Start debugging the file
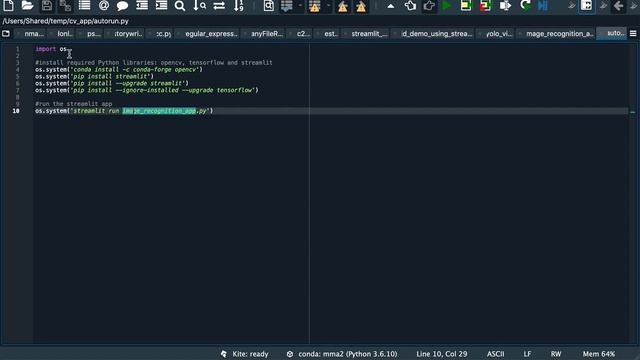The image size is (640, 360). 543,6
